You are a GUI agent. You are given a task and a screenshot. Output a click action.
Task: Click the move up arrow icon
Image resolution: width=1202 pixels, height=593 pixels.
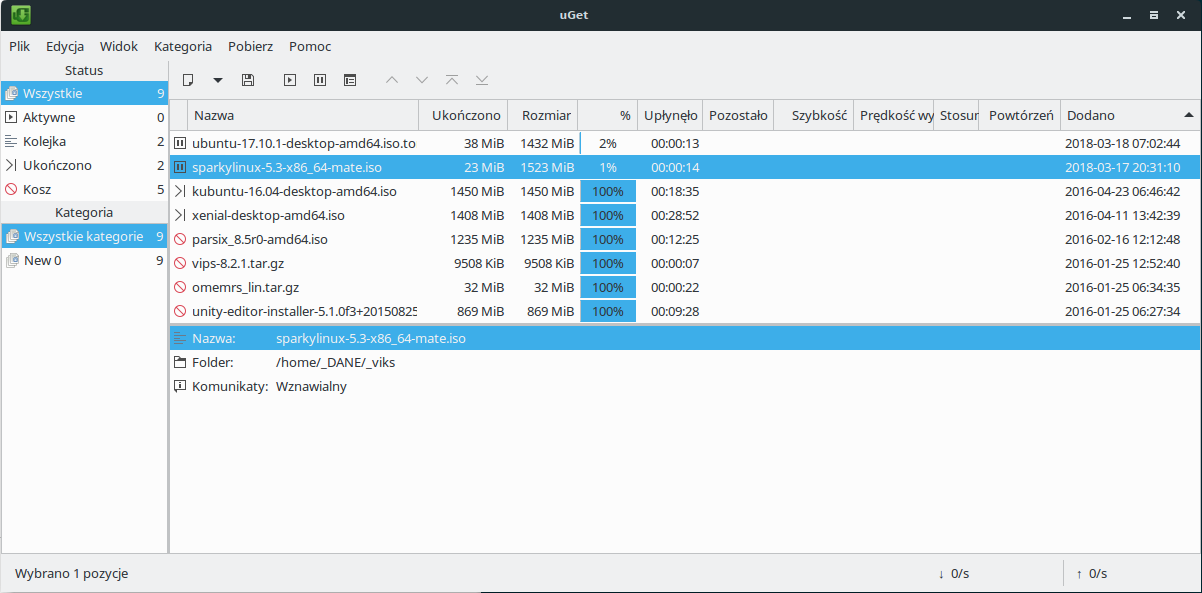click(x=392, y=79)
